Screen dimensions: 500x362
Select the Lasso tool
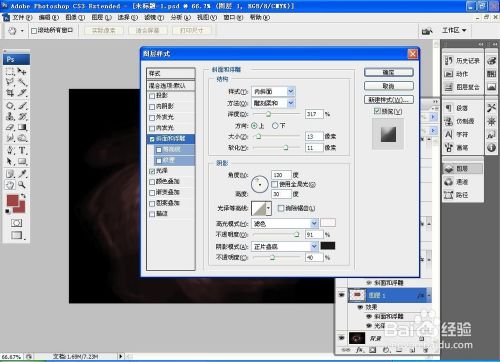coord(10,82)
